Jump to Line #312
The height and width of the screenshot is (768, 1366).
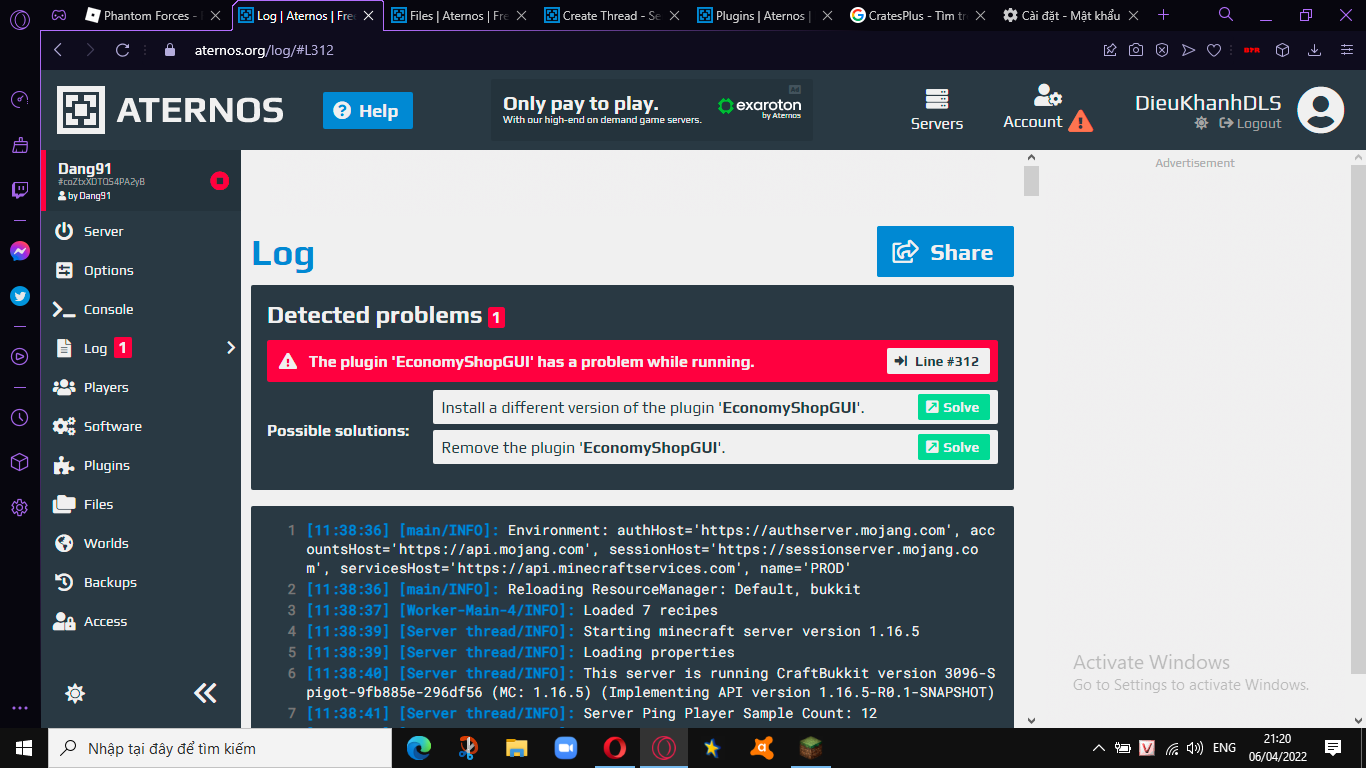(x=938, y=361)
